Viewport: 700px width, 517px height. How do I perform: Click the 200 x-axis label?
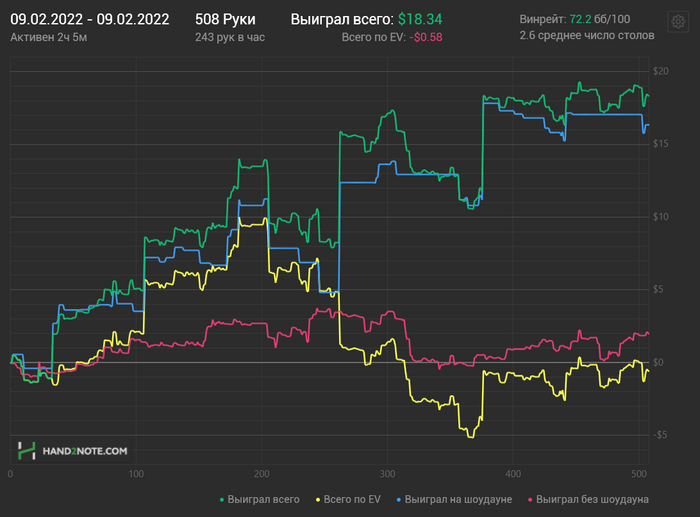pyautogui.click(x=262, y=474)
